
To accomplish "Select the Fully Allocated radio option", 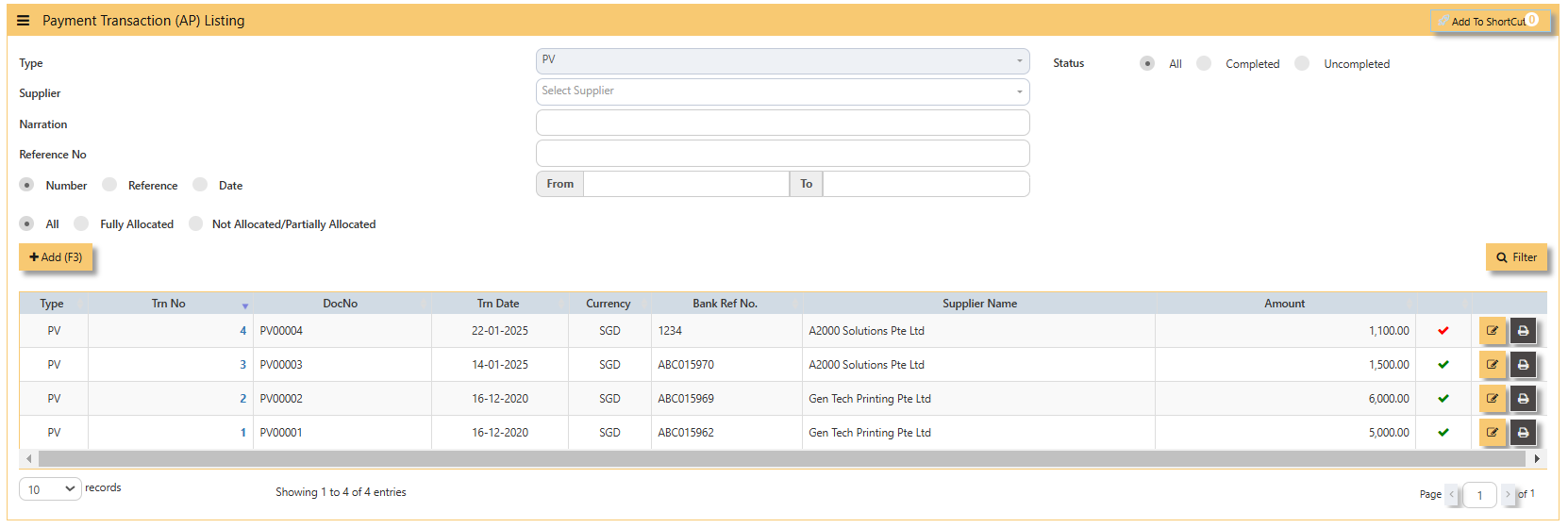I will (x=81, y=223).
